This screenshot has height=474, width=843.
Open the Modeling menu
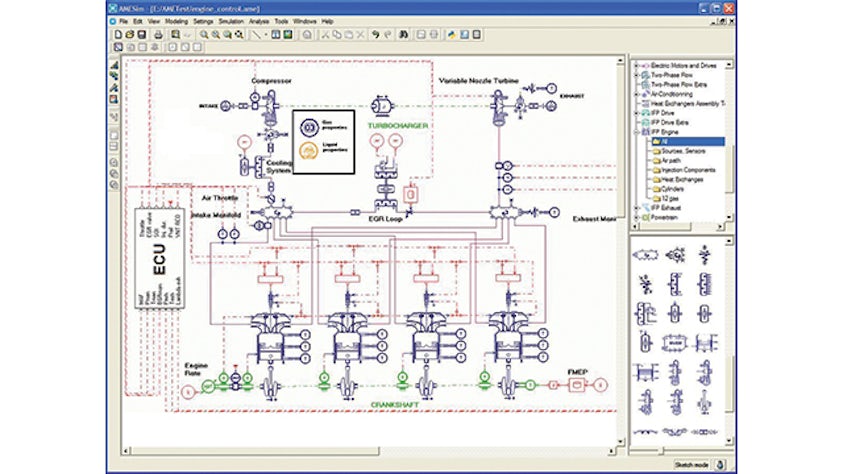click(176, 21)
